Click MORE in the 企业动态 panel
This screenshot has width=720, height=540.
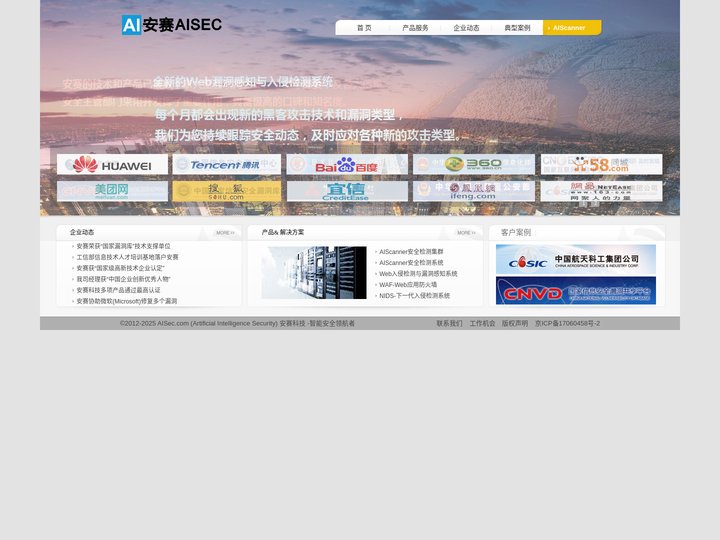click(225, 233)
